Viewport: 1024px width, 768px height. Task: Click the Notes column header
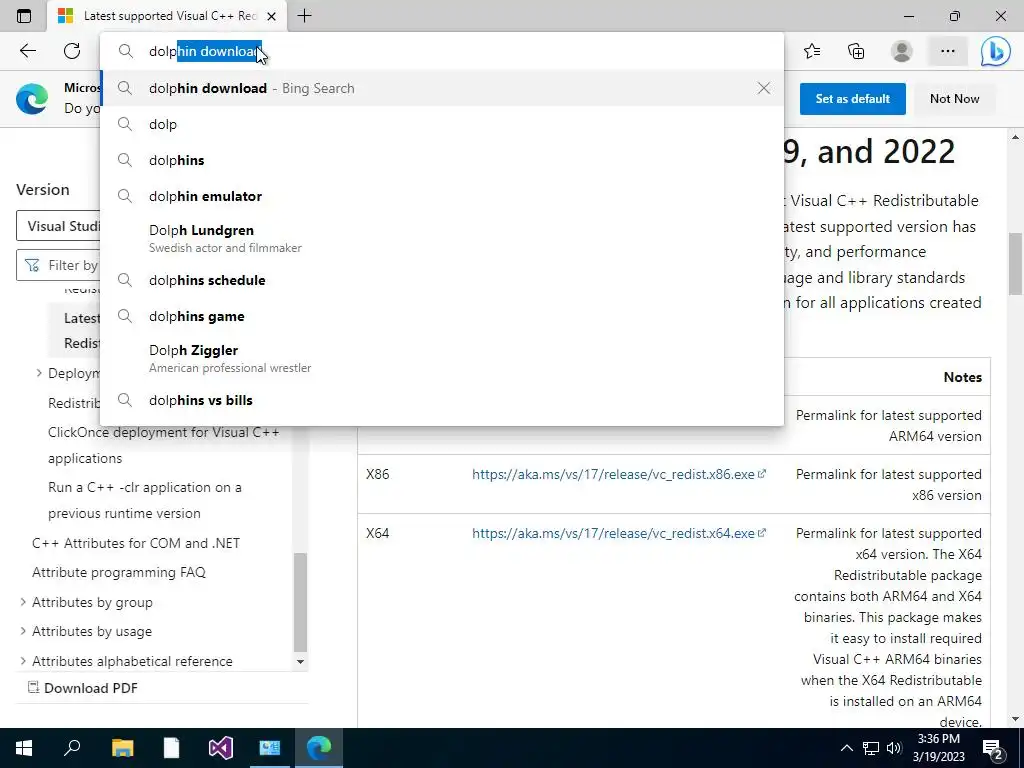click(x=962, y=377)
